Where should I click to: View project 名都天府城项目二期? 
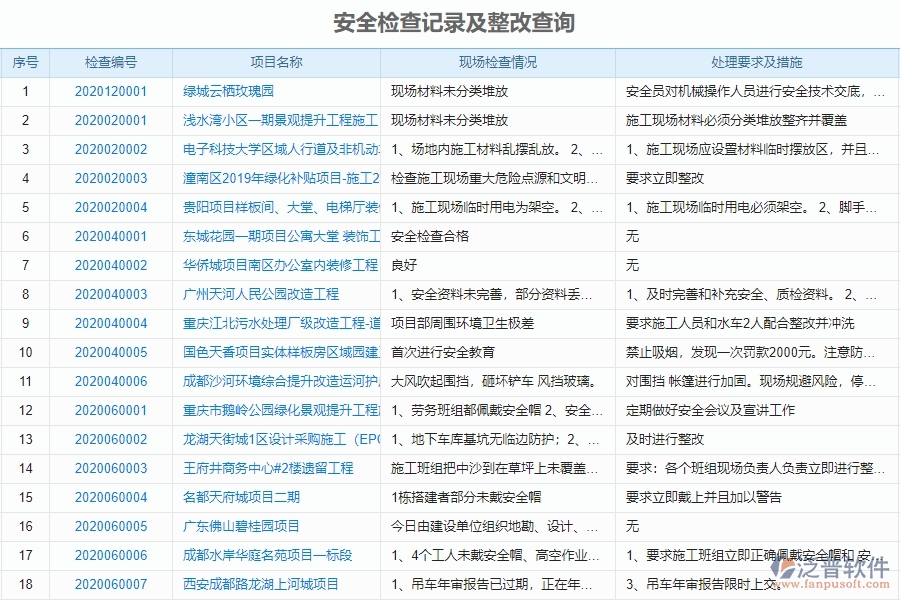227,497
